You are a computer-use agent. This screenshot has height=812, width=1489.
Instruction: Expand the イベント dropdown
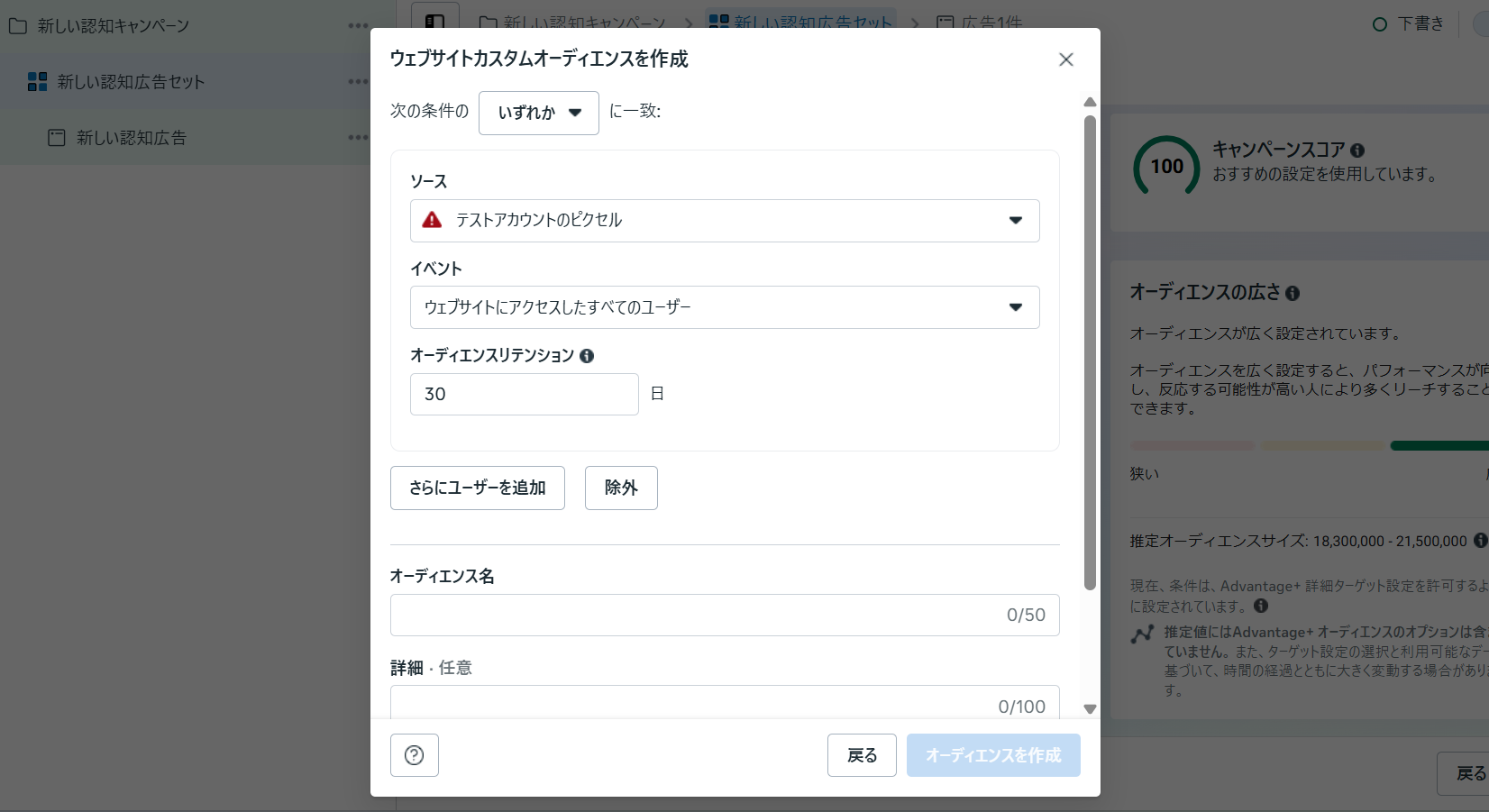coord(1015,307)
